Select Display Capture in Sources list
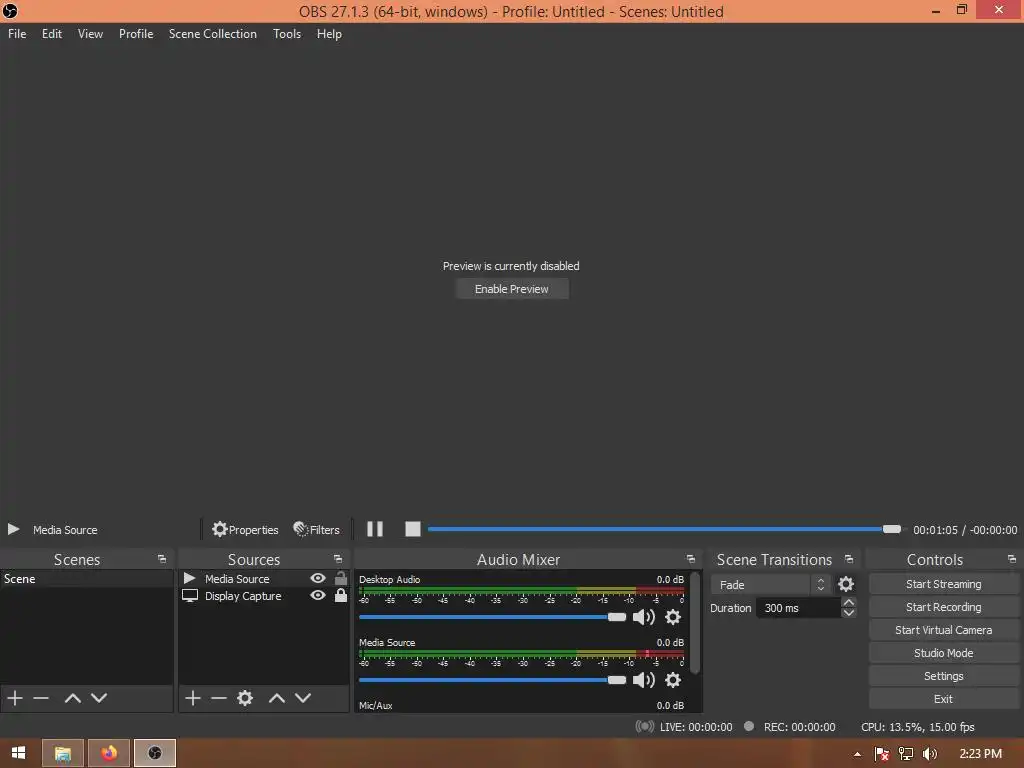This screenshot has height=768, width=1024. 263,596
